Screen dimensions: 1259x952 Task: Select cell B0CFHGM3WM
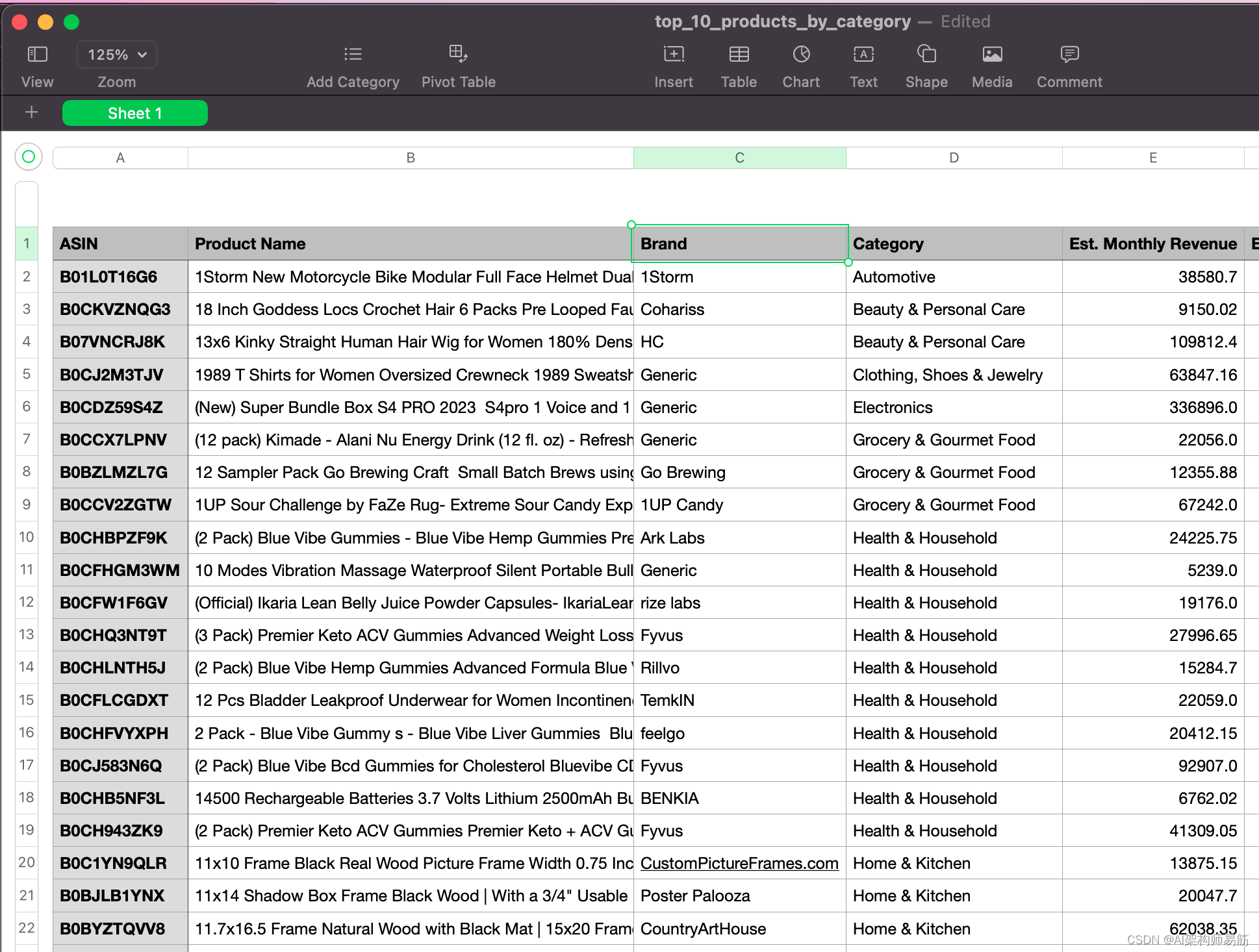pos(120,570)
